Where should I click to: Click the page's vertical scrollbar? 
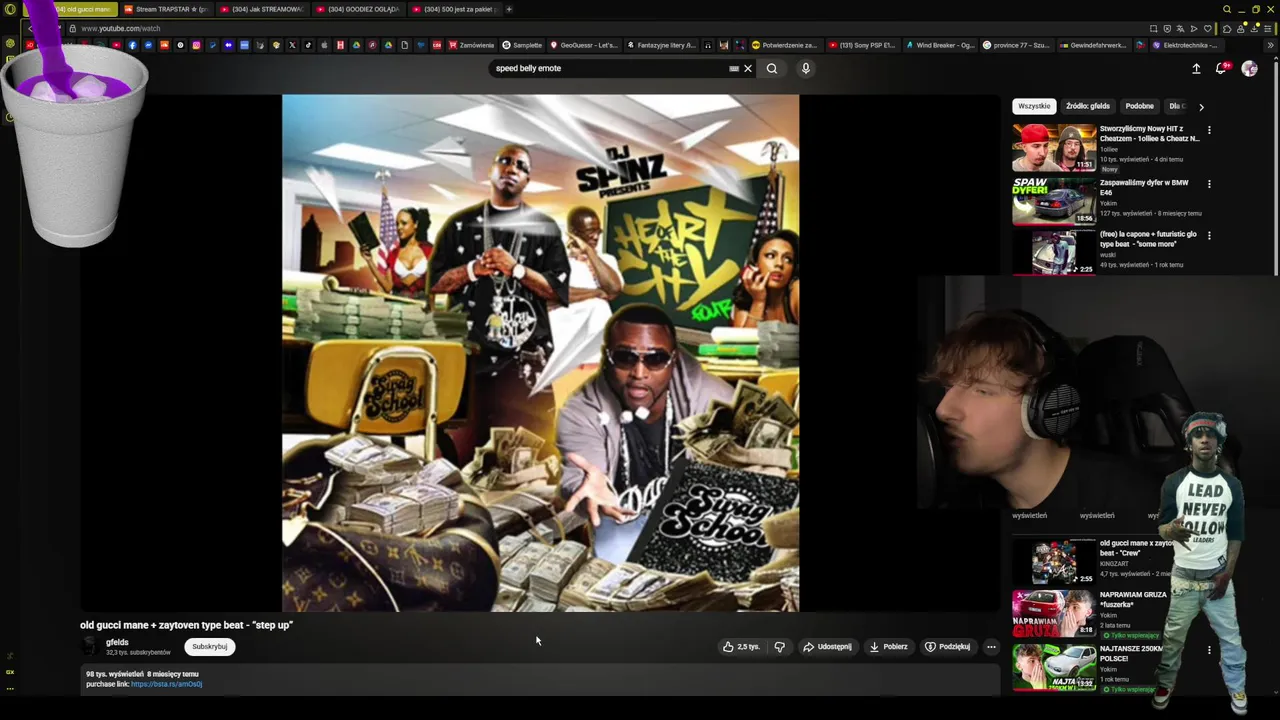pos(1276,170)
